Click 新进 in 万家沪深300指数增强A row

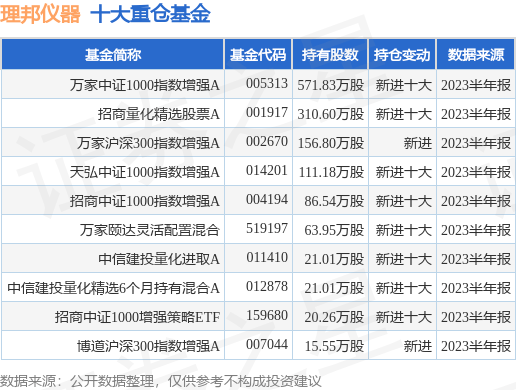(418, 143)
